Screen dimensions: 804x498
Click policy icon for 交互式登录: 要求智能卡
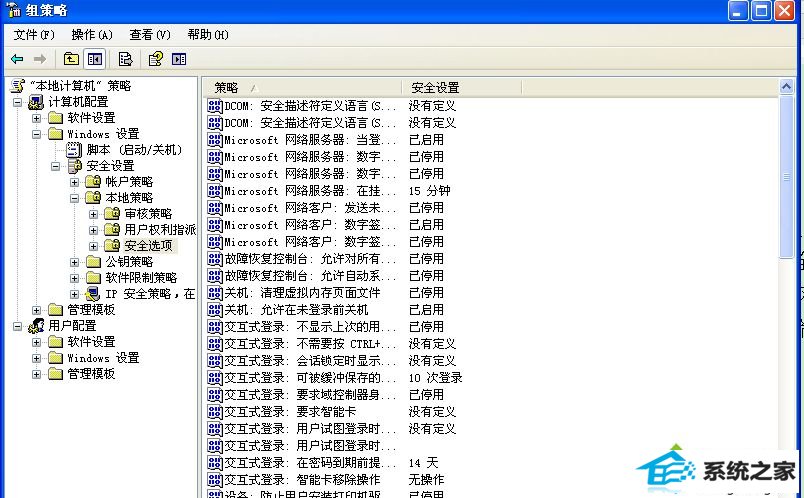coord(215,412)
